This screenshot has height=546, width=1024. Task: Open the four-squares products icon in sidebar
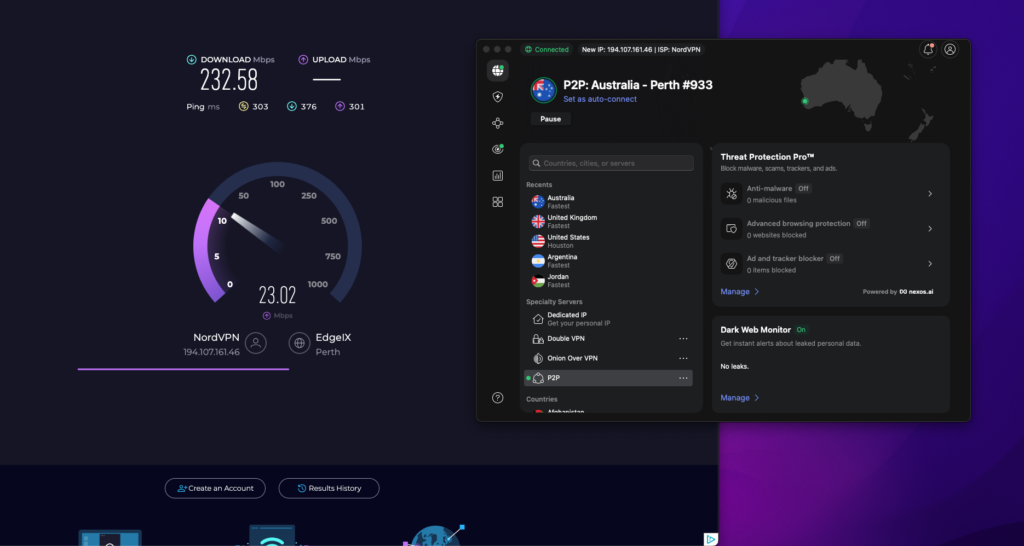click(498, 202)
